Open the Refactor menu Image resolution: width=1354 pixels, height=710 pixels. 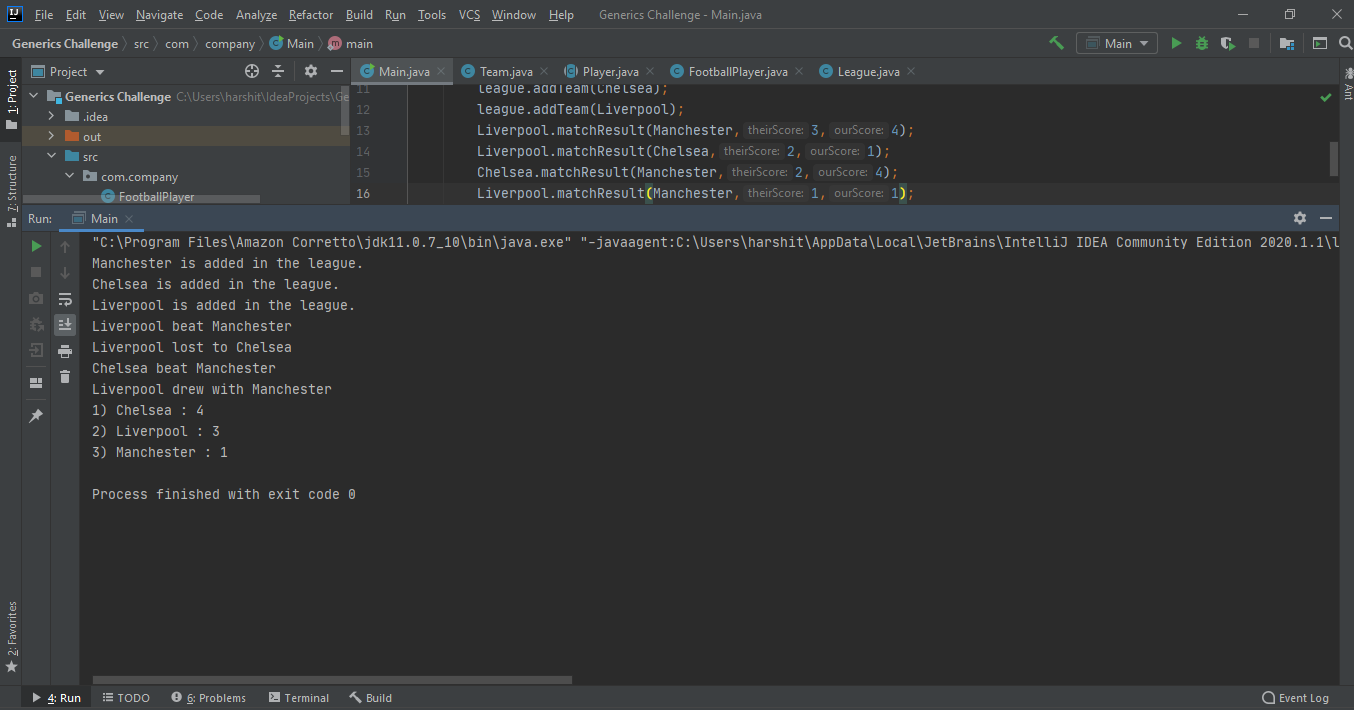(311, 15)
